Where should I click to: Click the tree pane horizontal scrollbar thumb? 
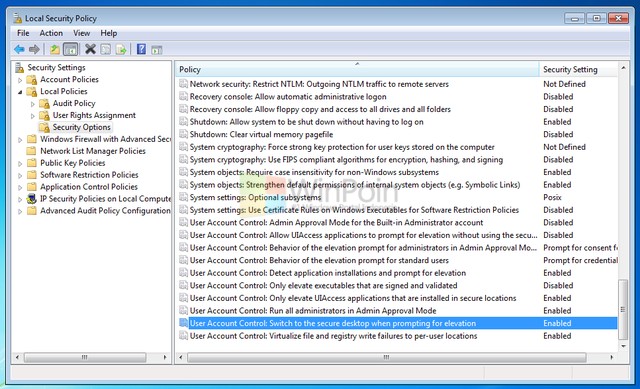point(85,357)
